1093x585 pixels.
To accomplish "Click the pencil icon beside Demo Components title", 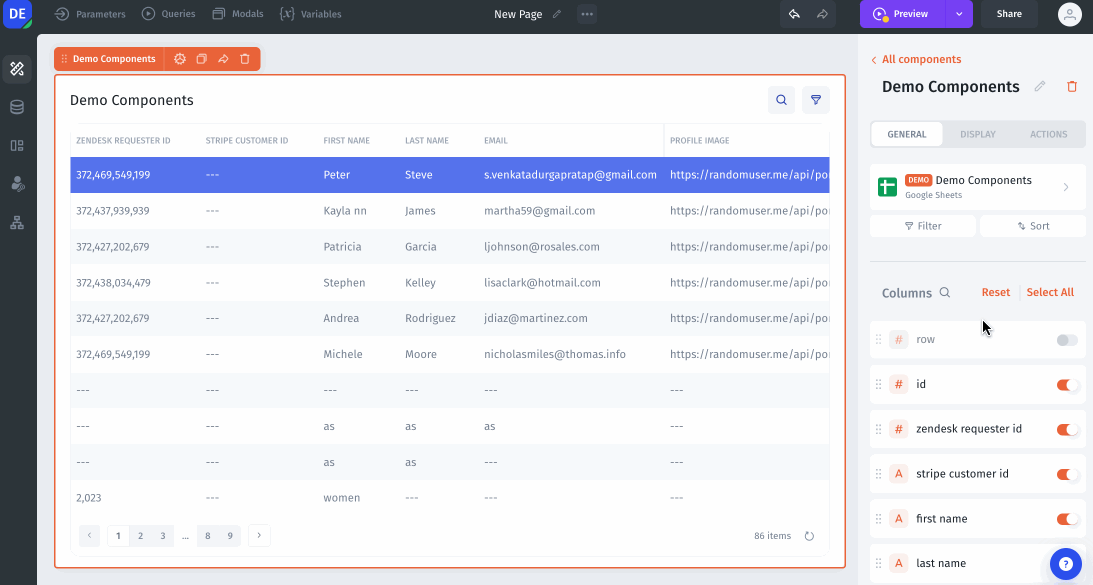I will 1040,87.
